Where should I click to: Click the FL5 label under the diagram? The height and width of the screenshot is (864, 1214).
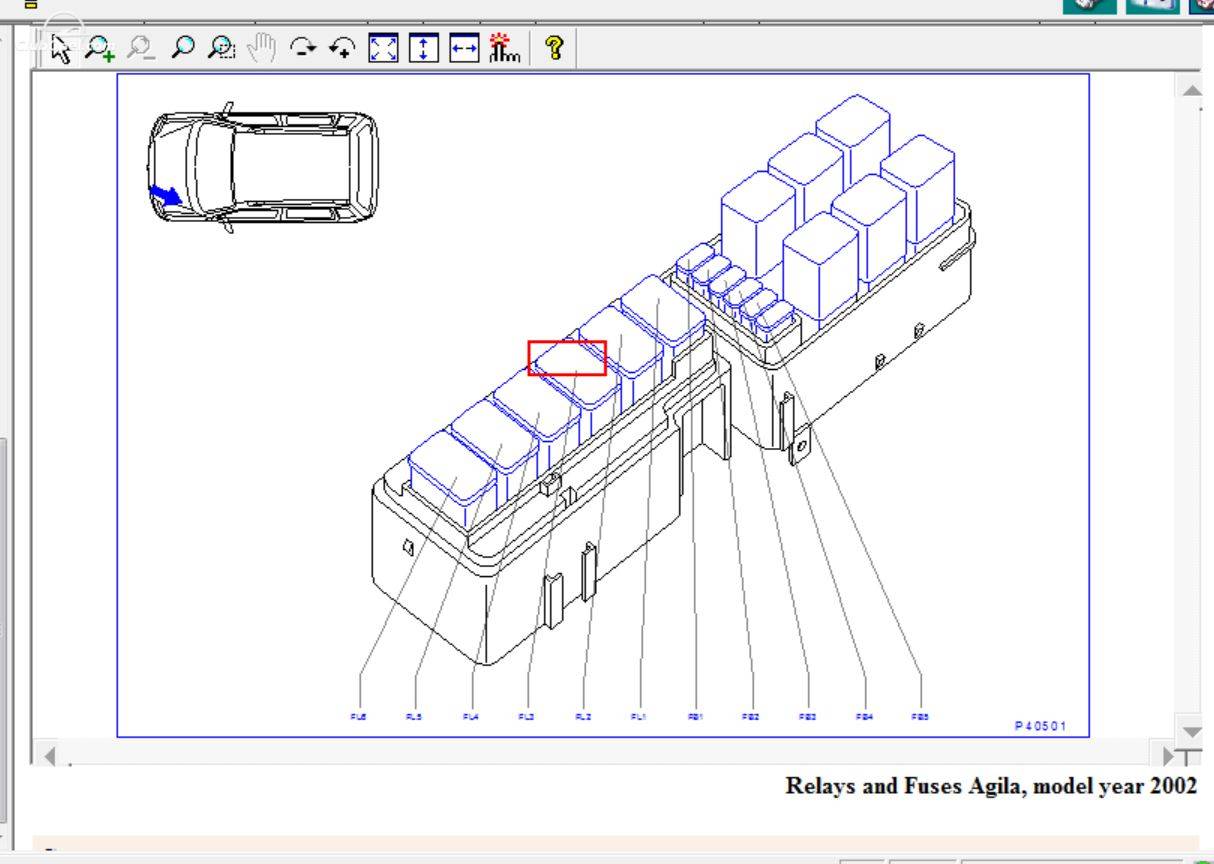pos(414,717)
